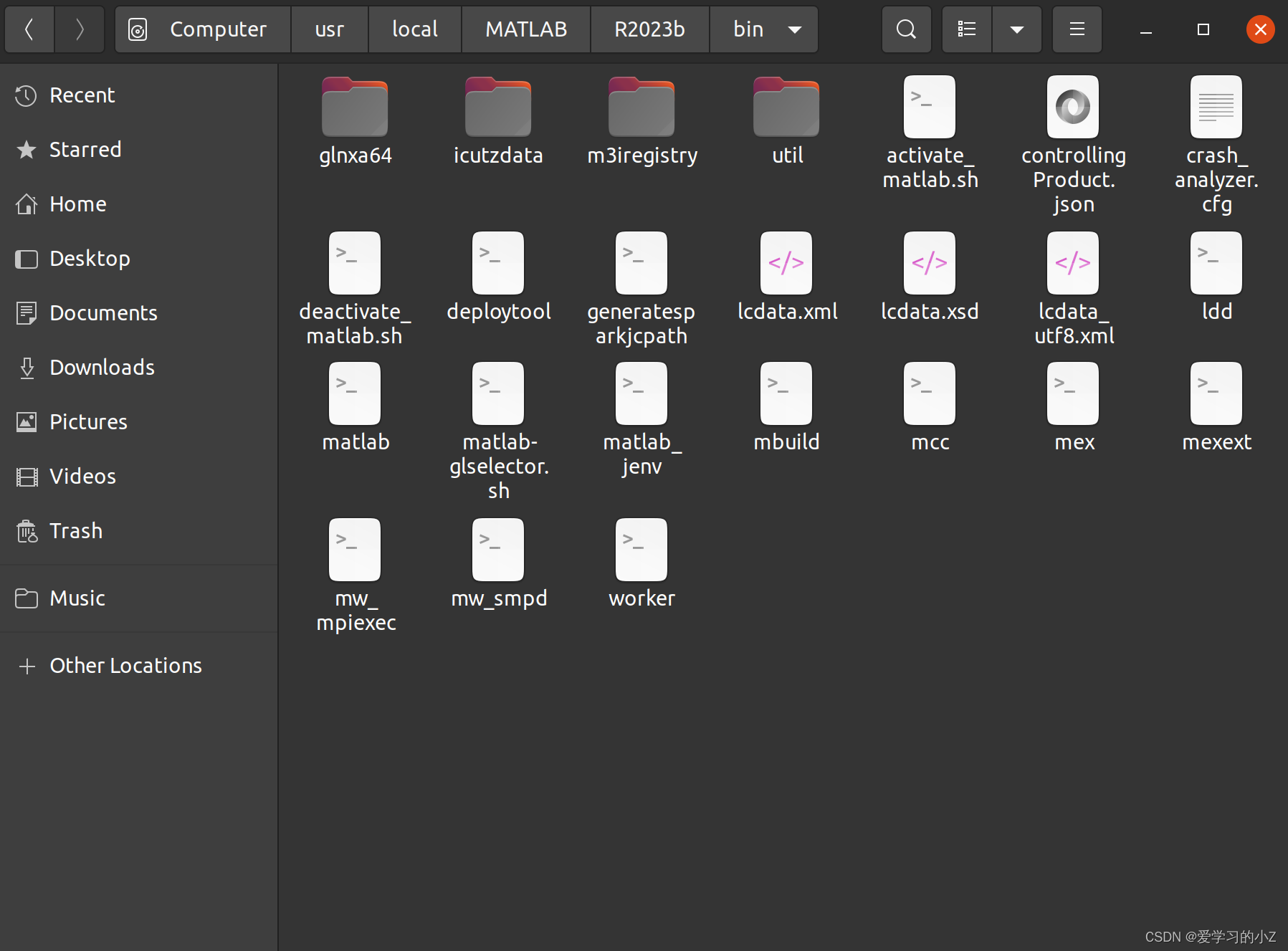Select the mw_mpiexec file
Screen dimensions: 1288x951
(355, 575)
